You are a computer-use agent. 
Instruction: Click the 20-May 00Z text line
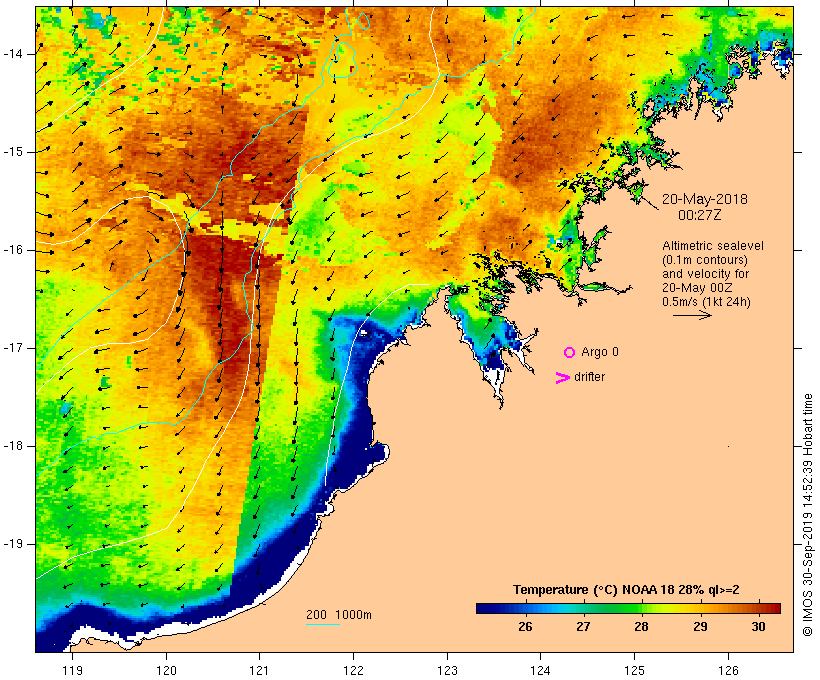click(697, 288)
